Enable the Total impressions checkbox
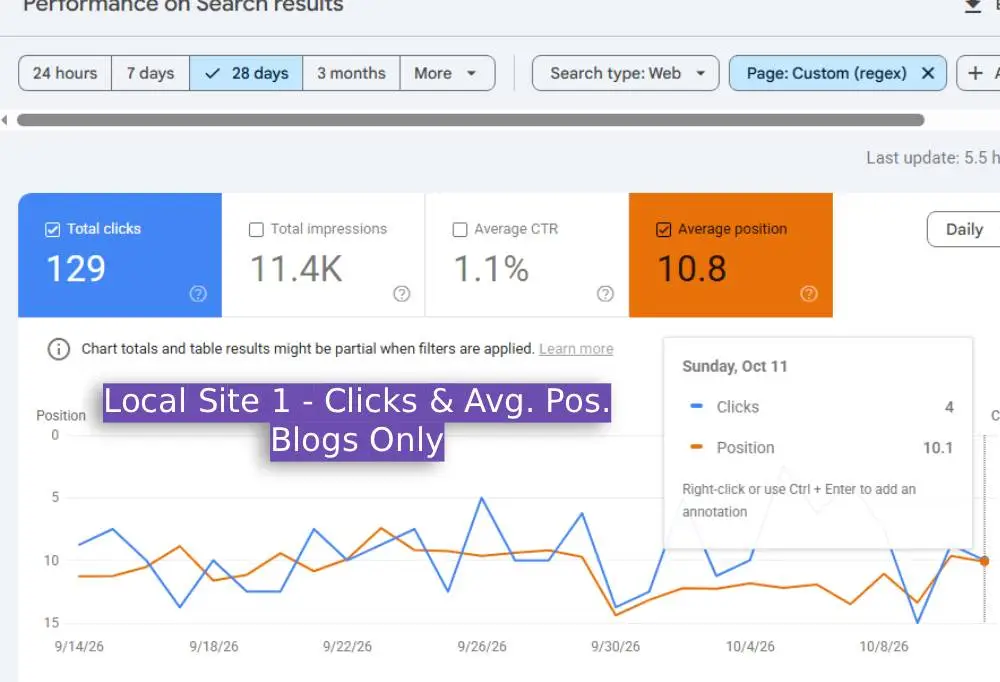 256,229
